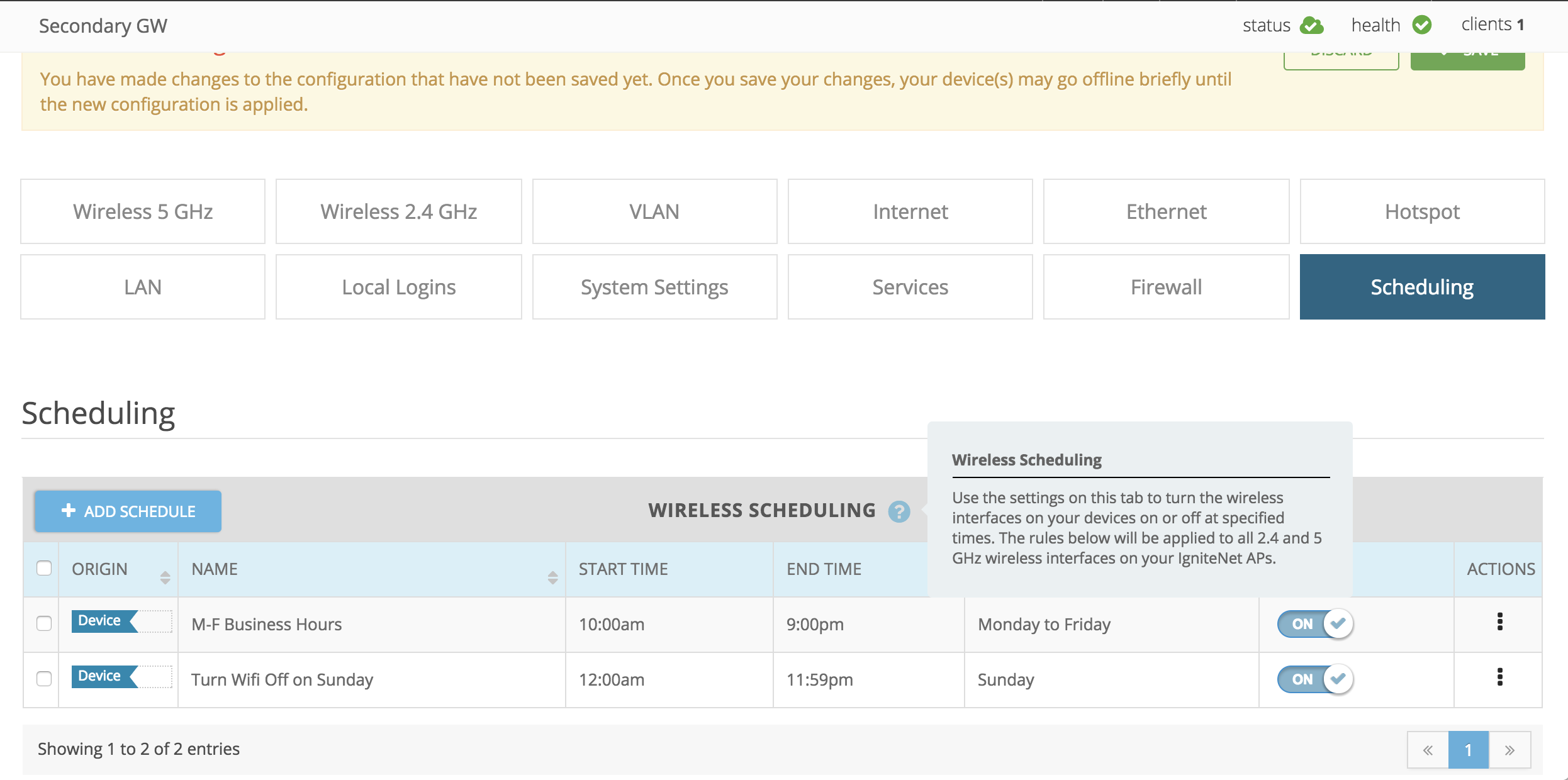
Task: Click the Wireless Scheduling help question icon
Action: click(899, 511)
